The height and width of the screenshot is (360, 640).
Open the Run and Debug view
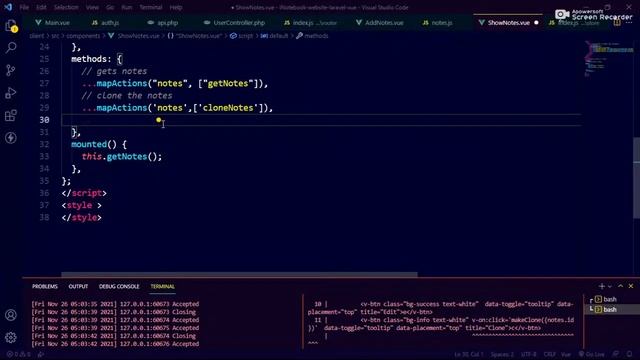pos(11,93)
